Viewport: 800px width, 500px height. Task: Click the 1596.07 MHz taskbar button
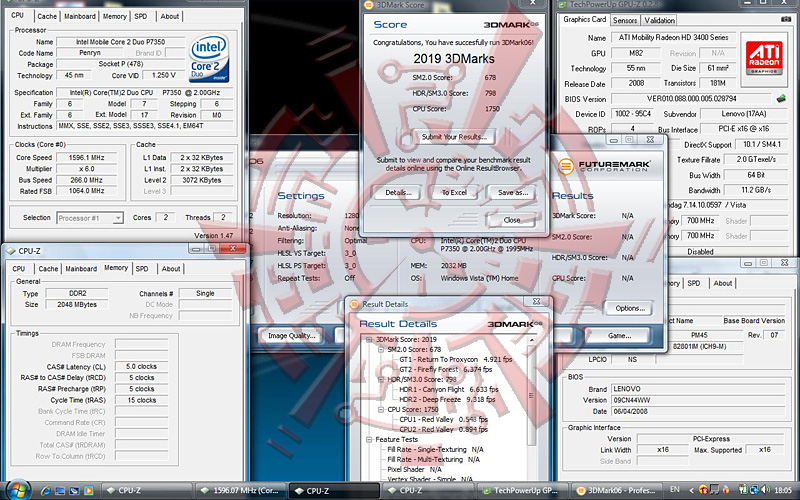(241, 491)
